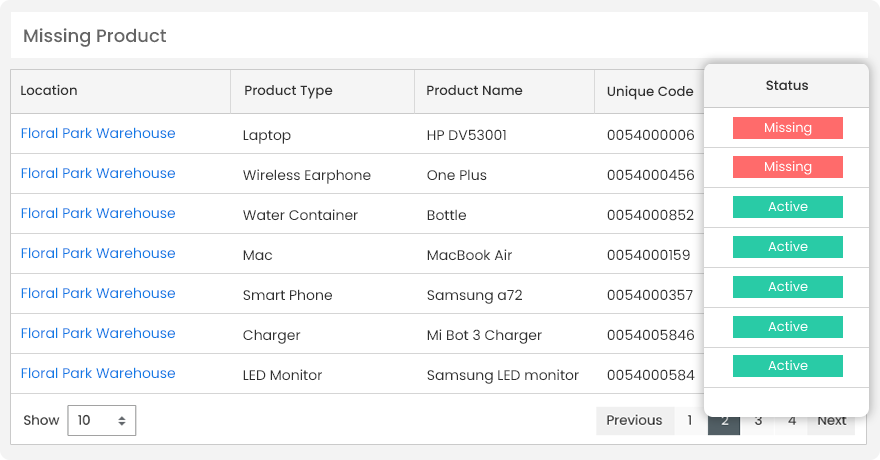Open Floral Park Warehouse link for Mac row
The image size is (880, 460).
point(98,253)
